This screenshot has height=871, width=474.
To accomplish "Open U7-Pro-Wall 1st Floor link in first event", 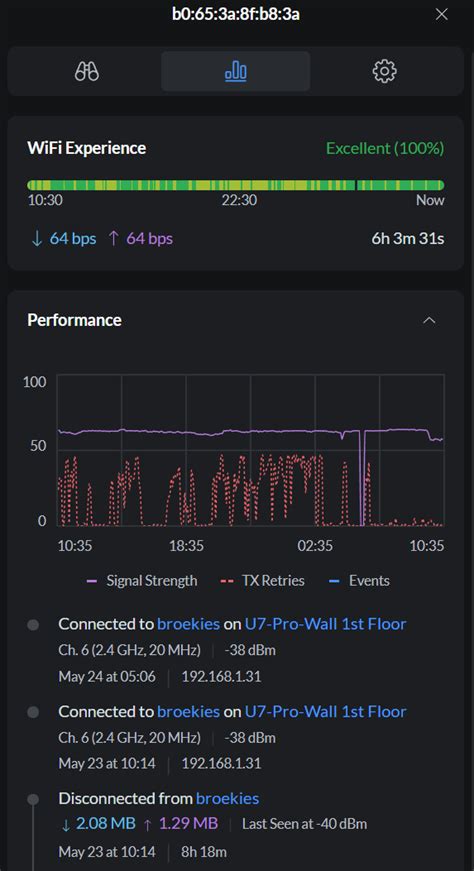I will pyautogui.click(x=326, y=624).
